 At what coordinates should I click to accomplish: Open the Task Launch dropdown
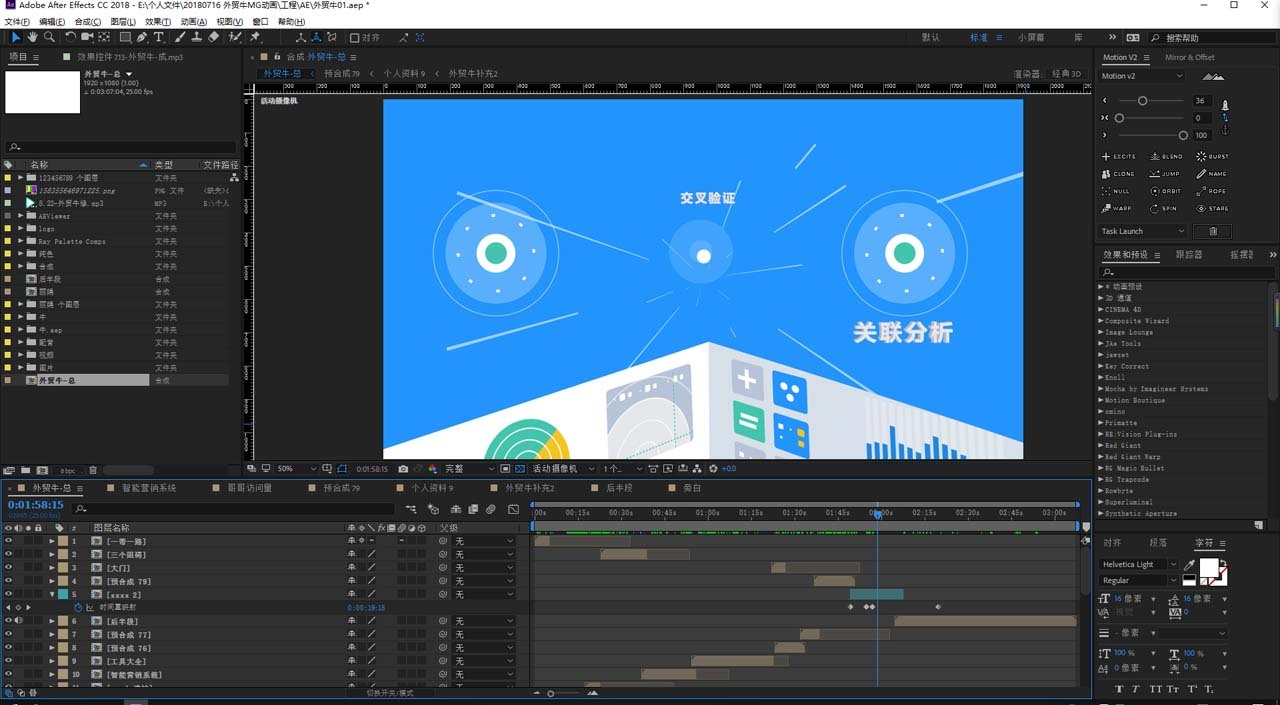point(1143,231)
